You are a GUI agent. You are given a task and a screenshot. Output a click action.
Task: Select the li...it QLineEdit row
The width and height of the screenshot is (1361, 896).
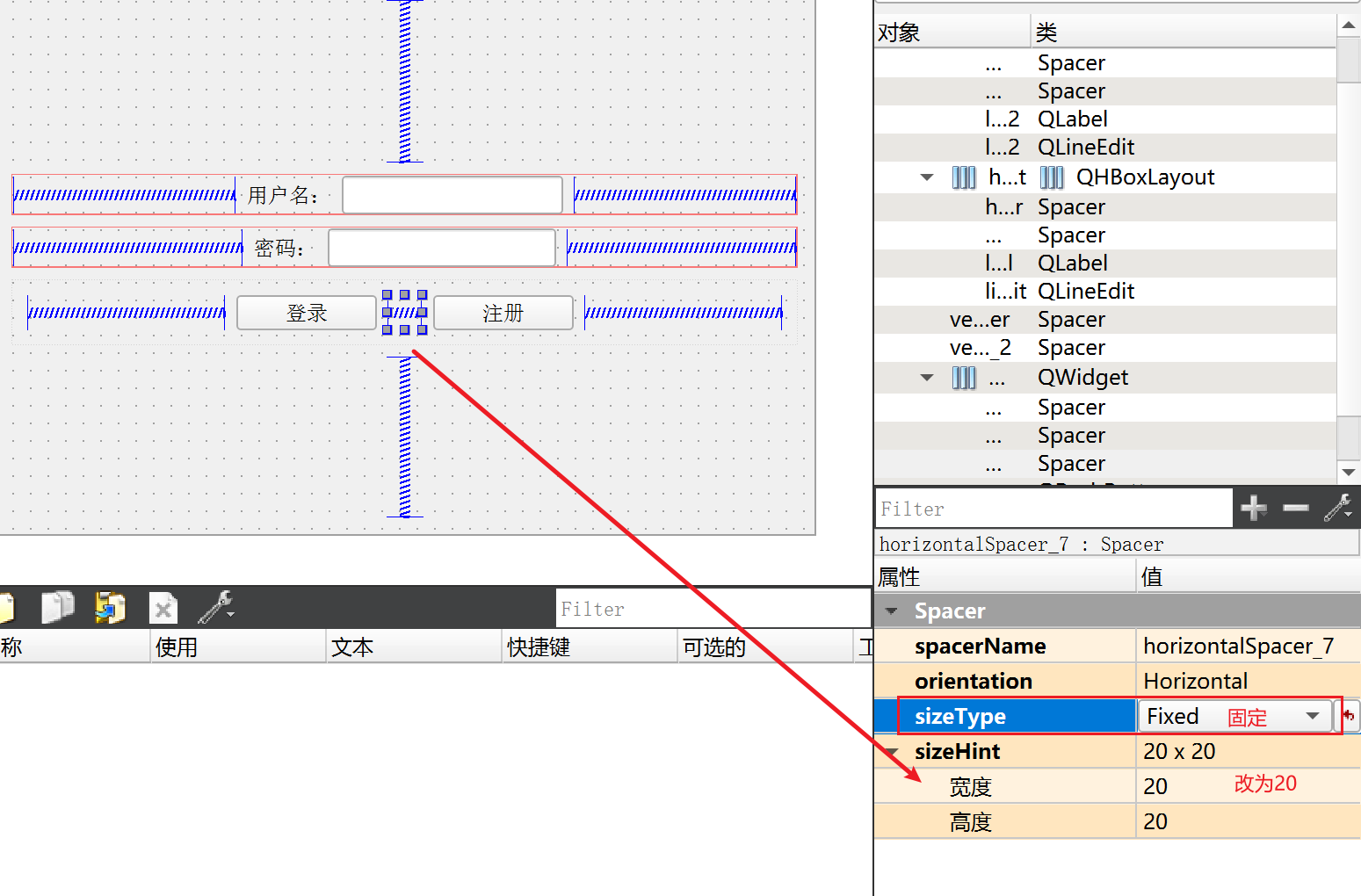click(x=1105, y=292)
